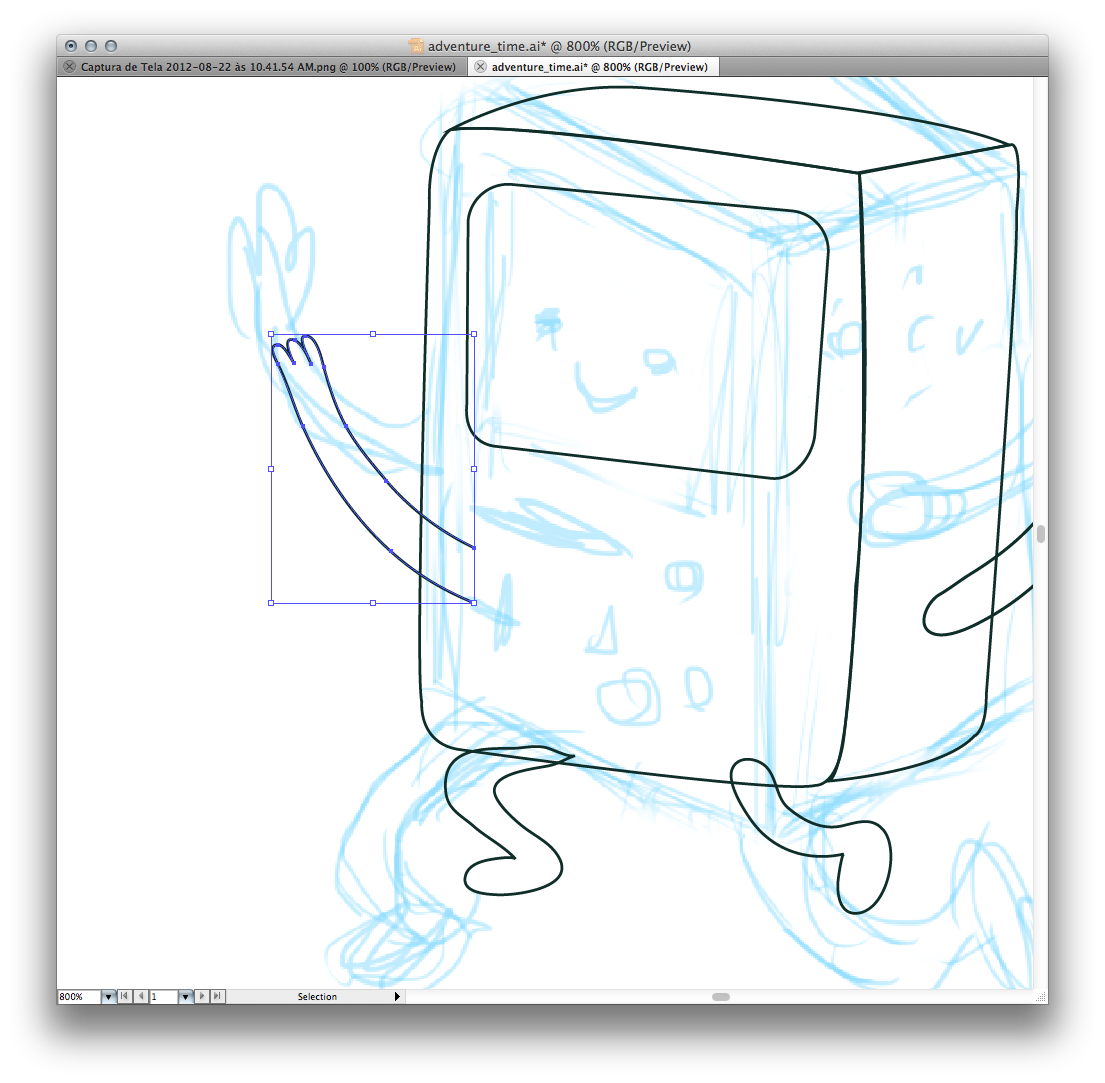
Task: Click the Illustrator file icon in title bar
Action: point(417,46)
